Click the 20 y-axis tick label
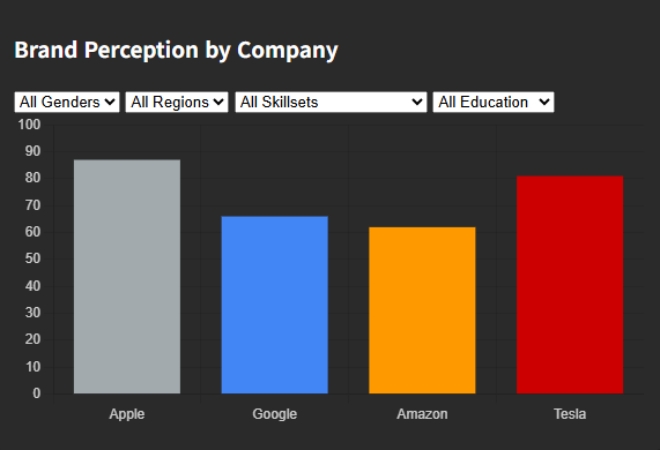660x450 pixels. click(x=33, y=339)
